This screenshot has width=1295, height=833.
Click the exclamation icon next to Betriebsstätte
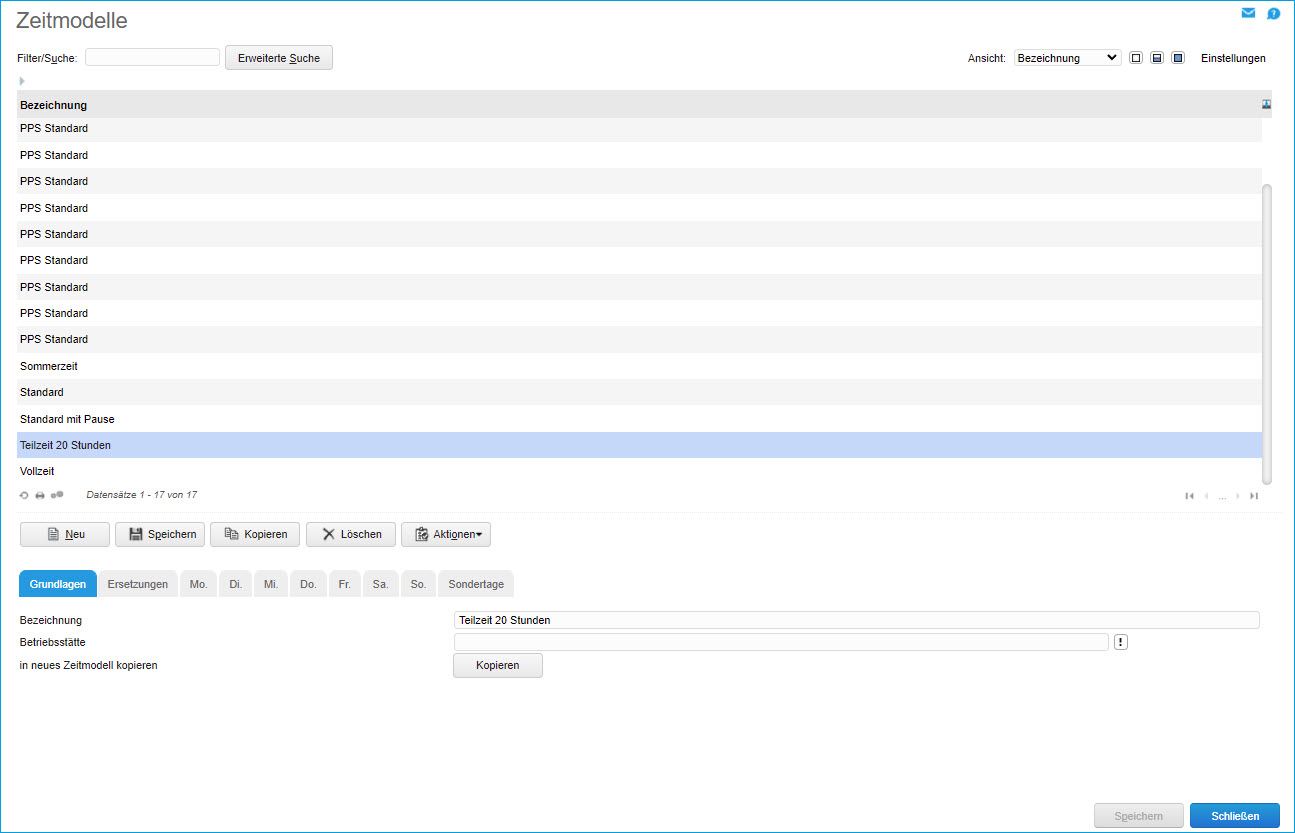[1121, 642]
